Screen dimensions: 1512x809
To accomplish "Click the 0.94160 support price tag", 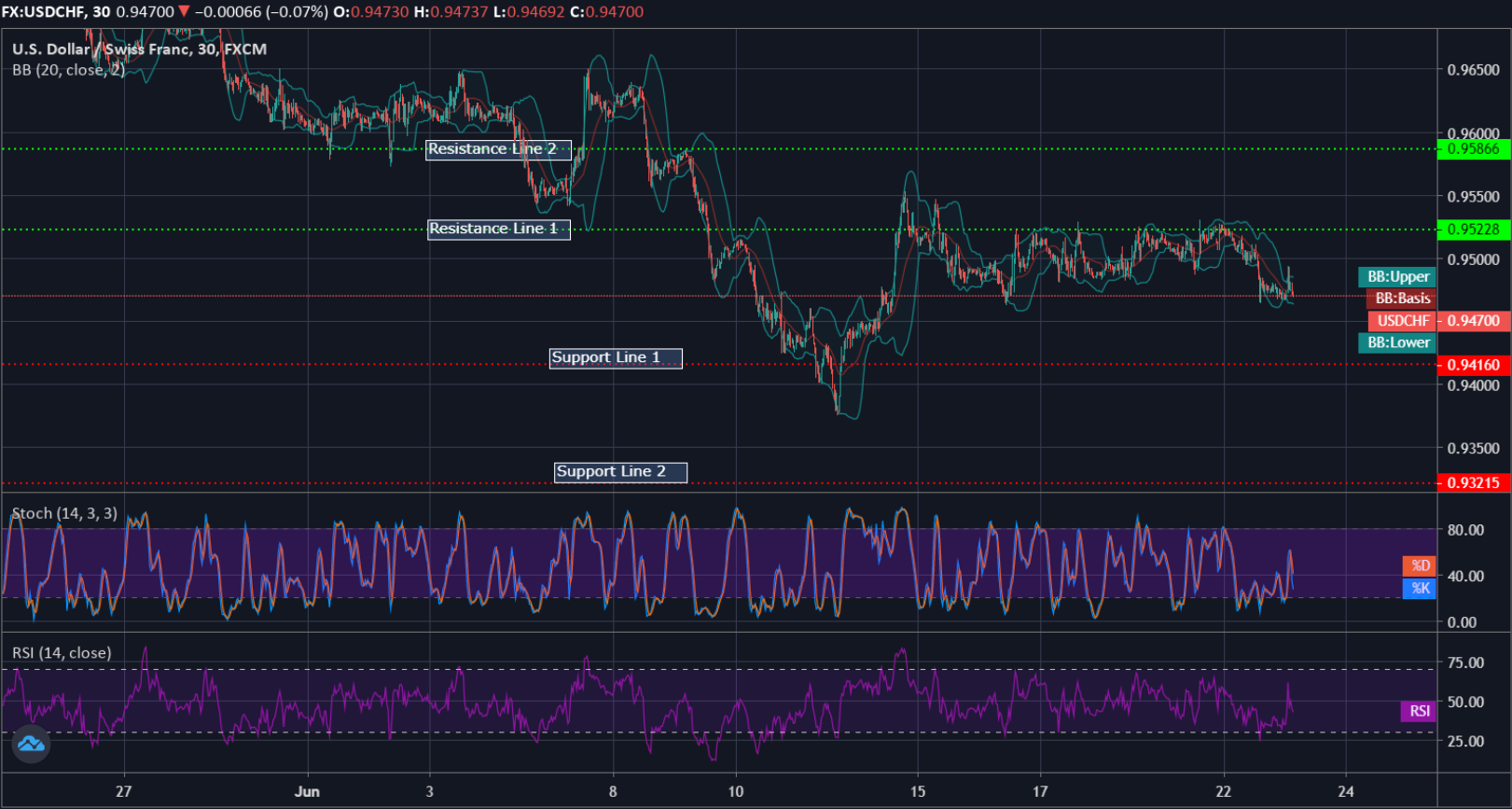I will pyautogui.click(x=1474, y=365).
